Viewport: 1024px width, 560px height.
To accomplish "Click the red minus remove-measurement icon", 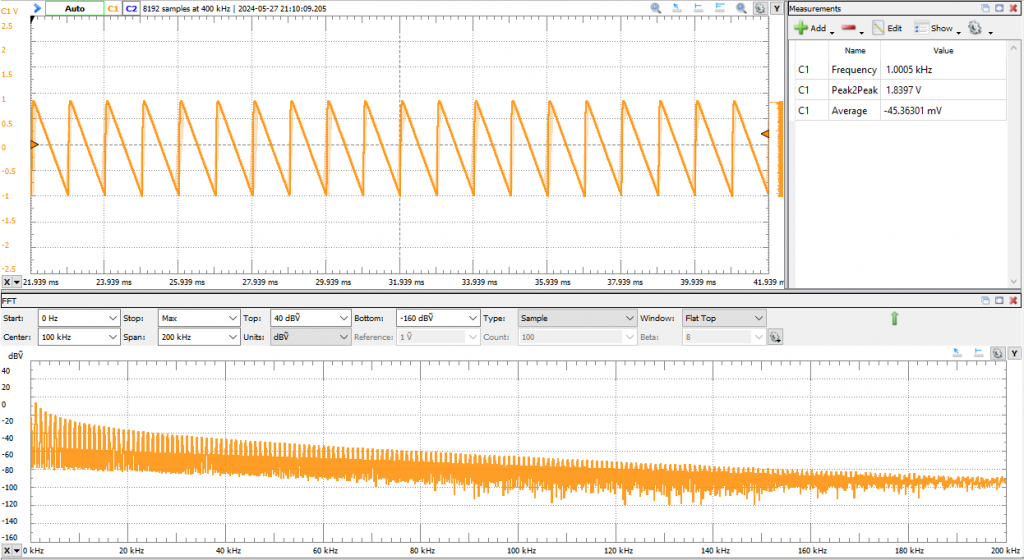I will coord(848,29).
